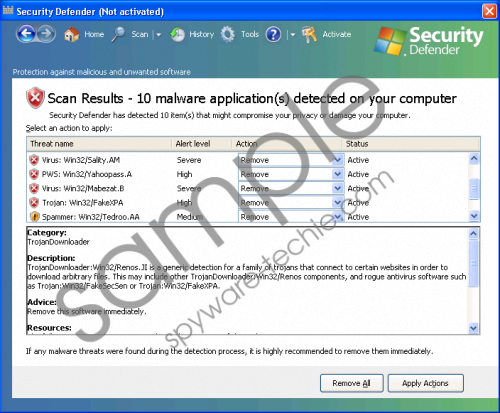The image size is (500, 413).
Task: Expand the Help options dropdown arrow
Action: 293,34
